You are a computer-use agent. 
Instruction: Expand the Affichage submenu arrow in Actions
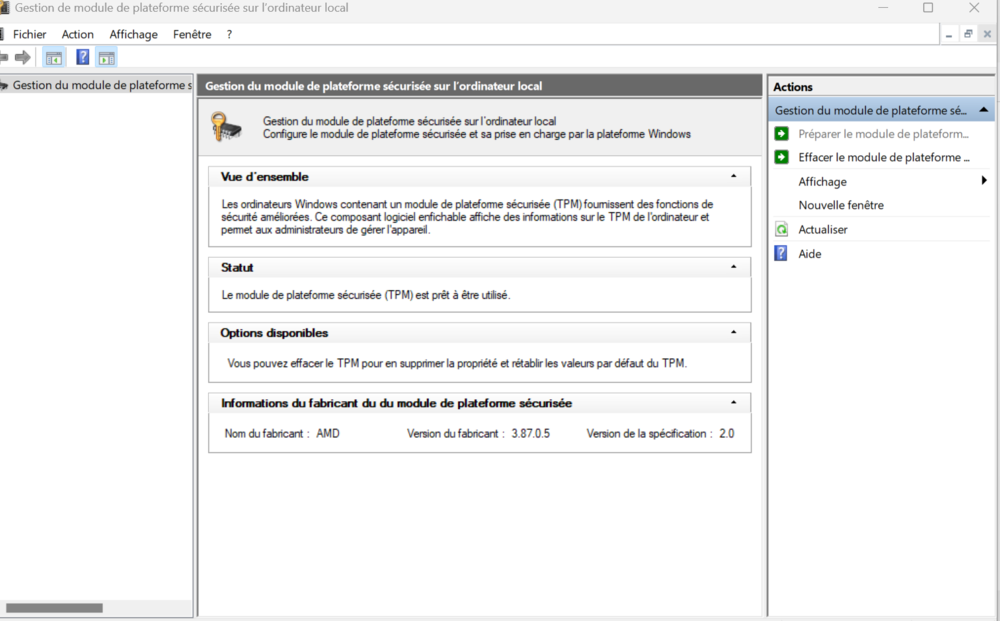point(984,181)
